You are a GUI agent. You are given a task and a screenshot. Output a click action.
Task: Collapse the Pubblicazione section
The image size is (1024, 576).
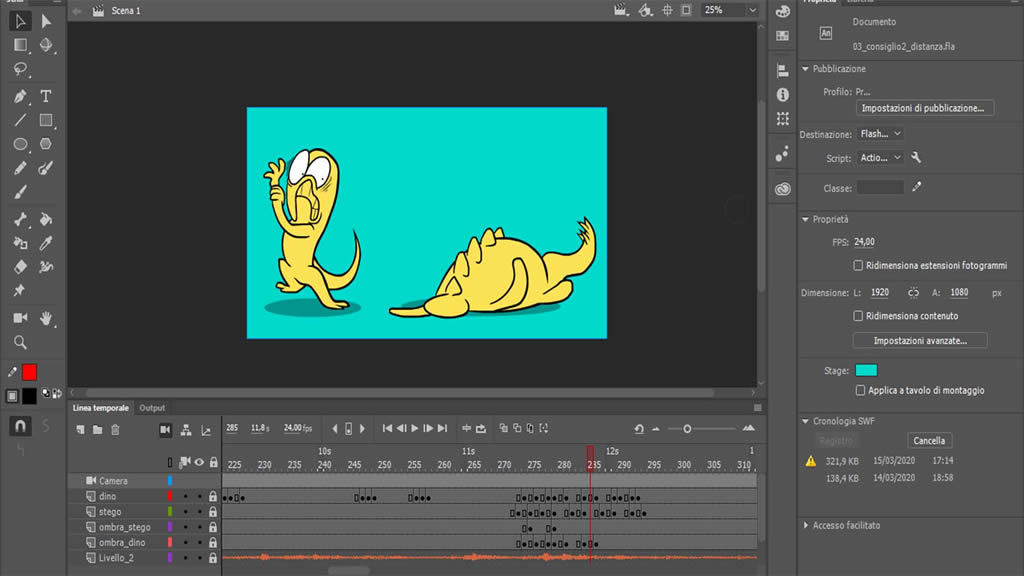pos(805,69)
